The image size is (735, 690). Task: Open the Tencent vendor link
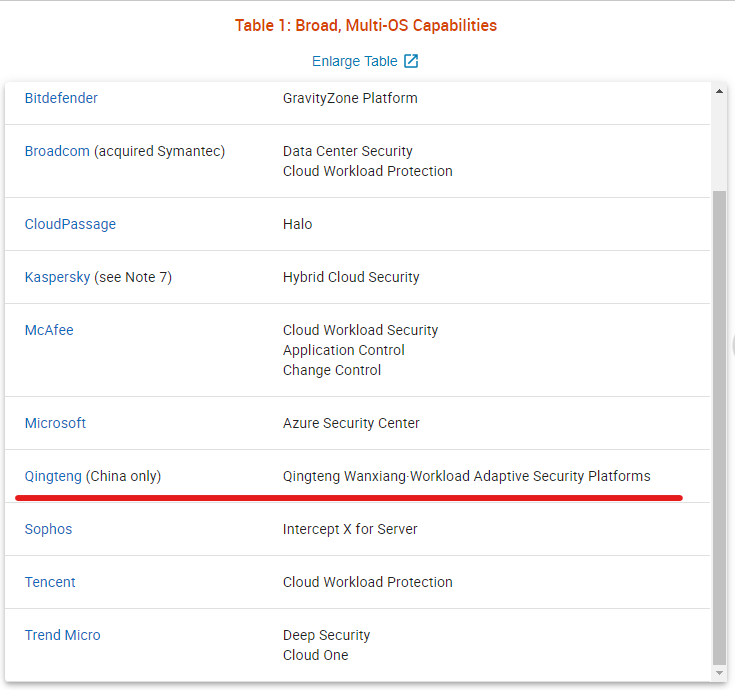point(50,582)
